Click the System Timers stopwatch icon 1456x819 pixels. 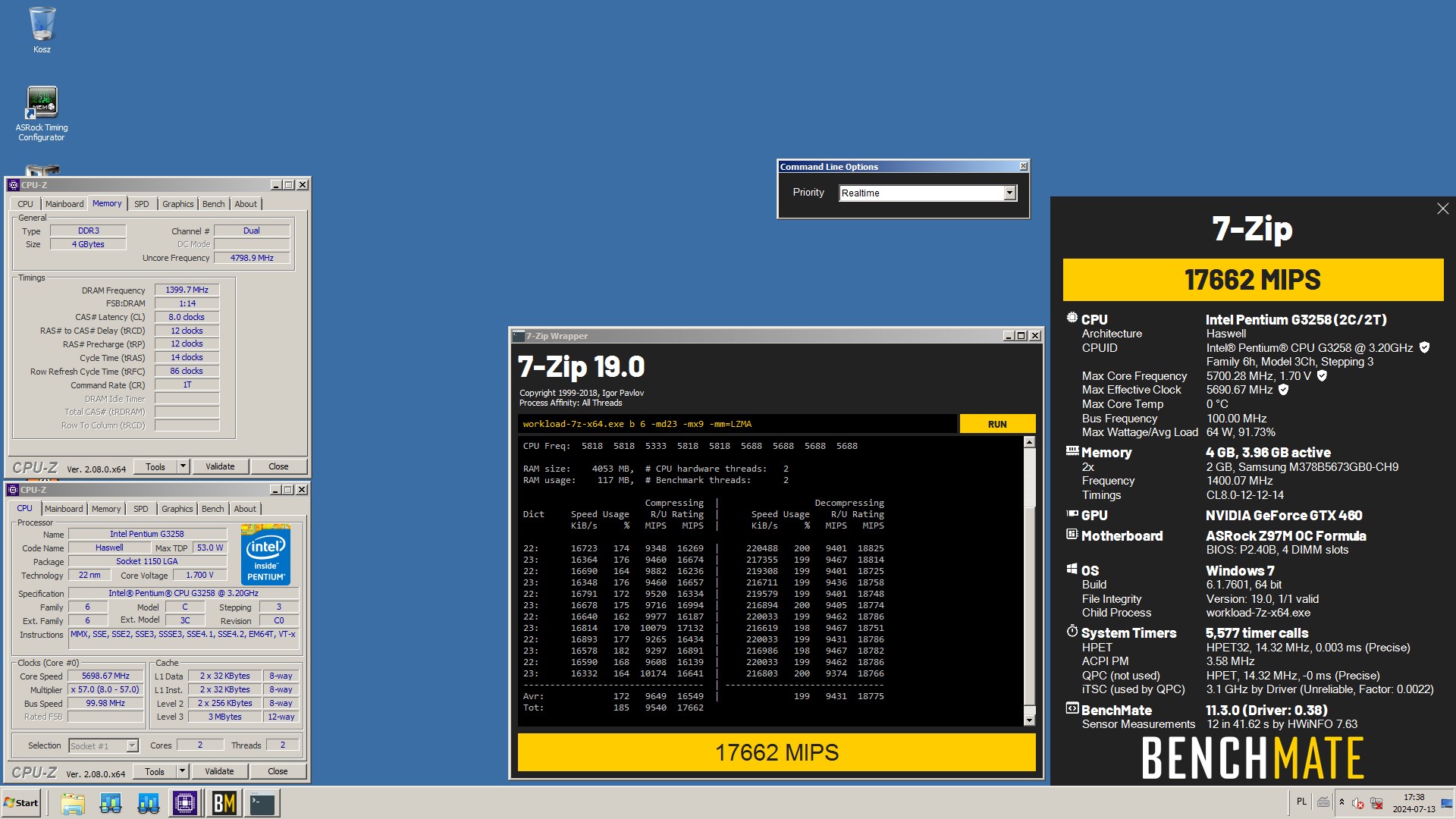(x=1072, y=632)
